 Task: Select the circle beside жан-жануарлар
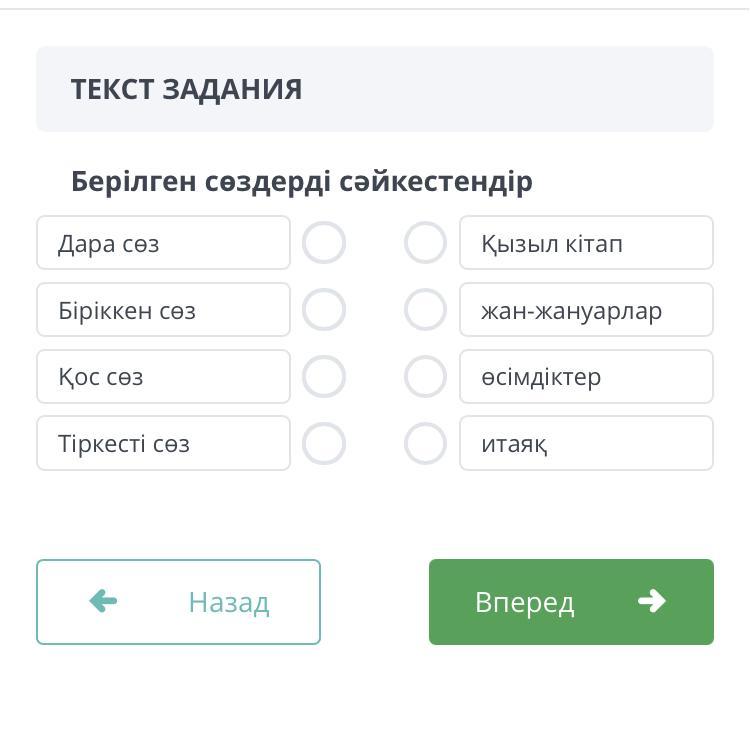[x=425, y=310]
